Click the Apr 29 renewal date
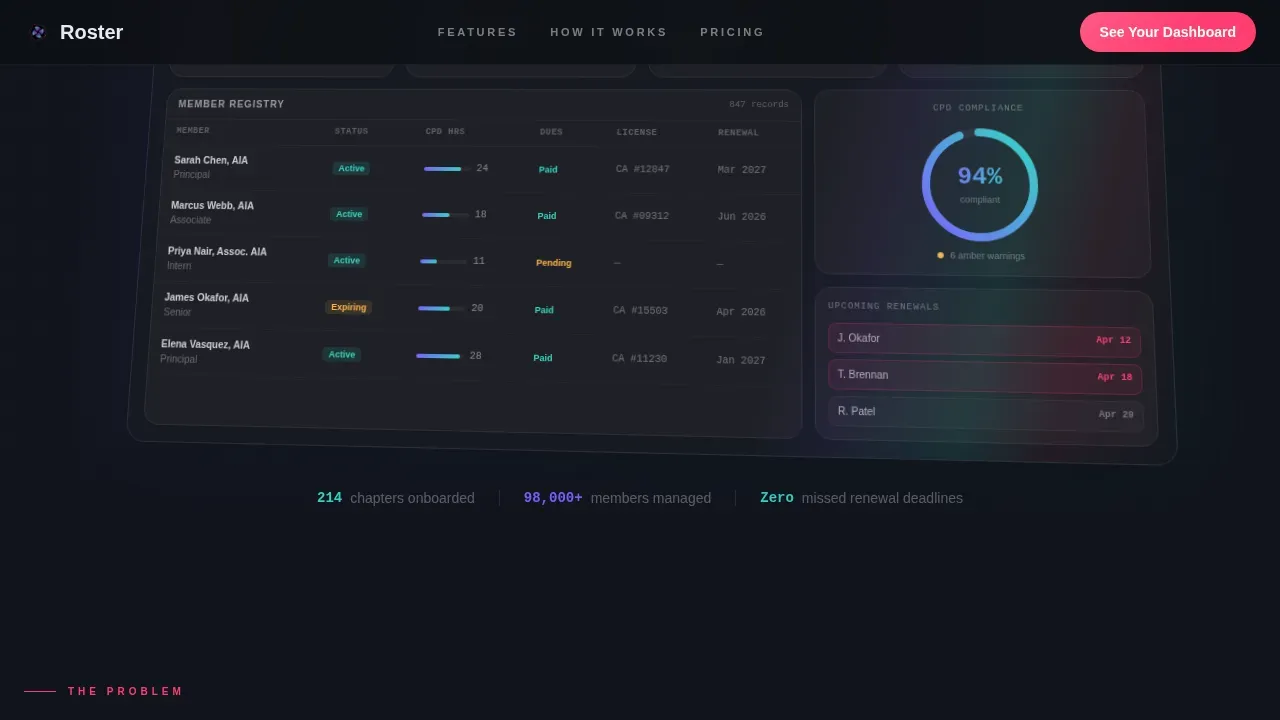This screenshot has height=720, width=1280. point(1116,414)
